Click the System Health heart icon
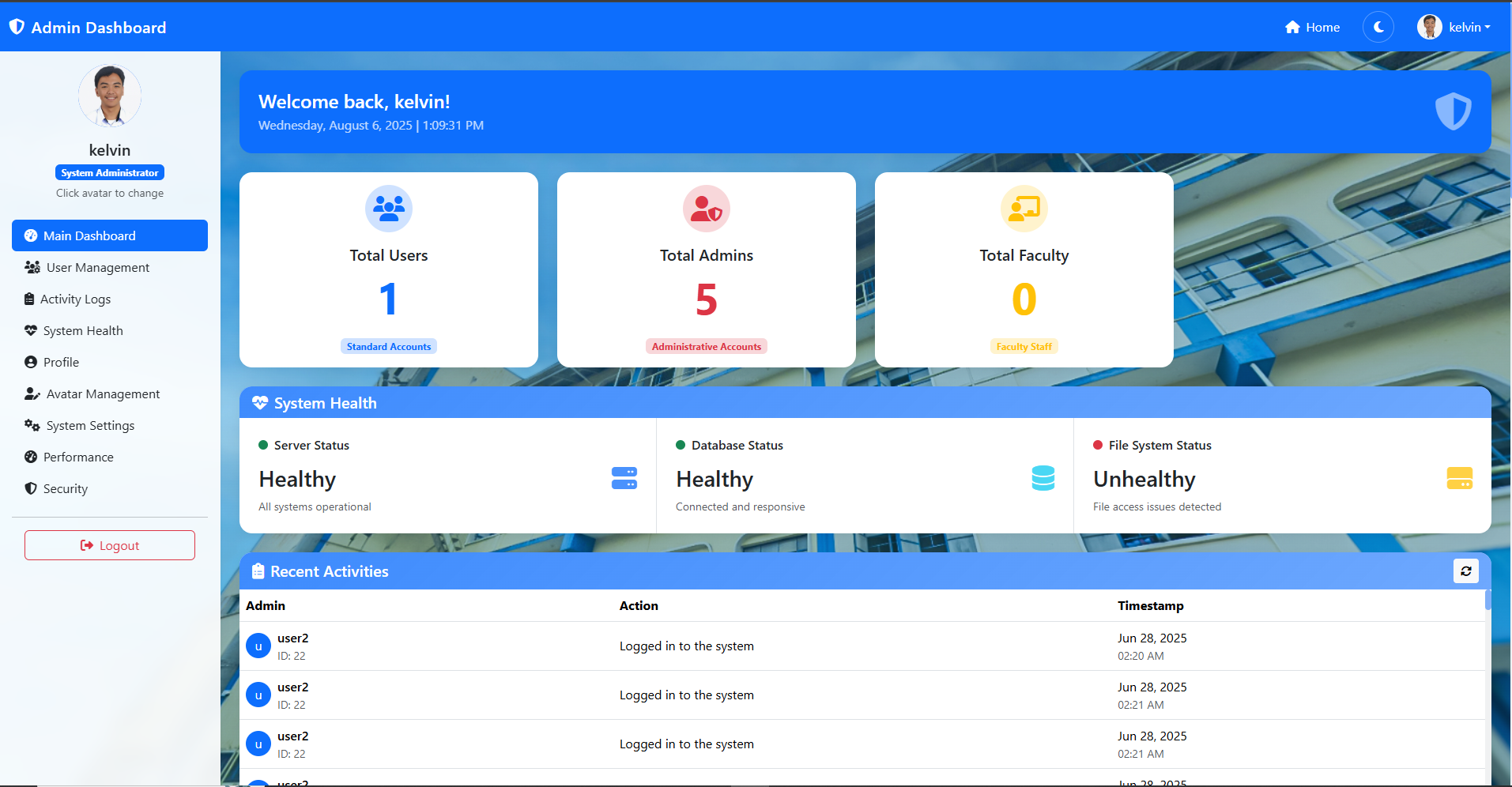 click(32, 330)
